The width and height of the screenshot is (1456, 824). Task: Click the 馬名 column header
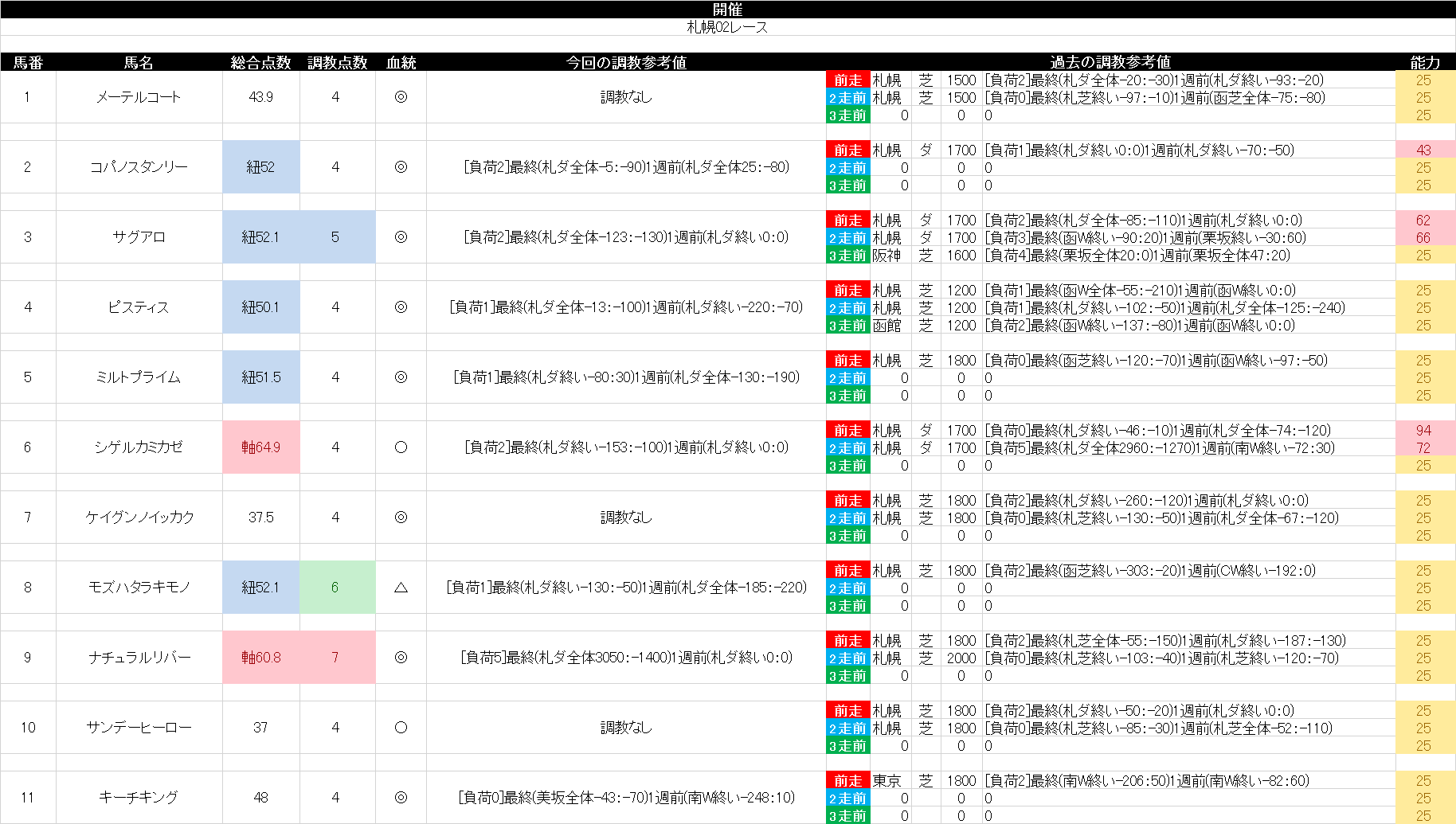[x=139, y=62]
